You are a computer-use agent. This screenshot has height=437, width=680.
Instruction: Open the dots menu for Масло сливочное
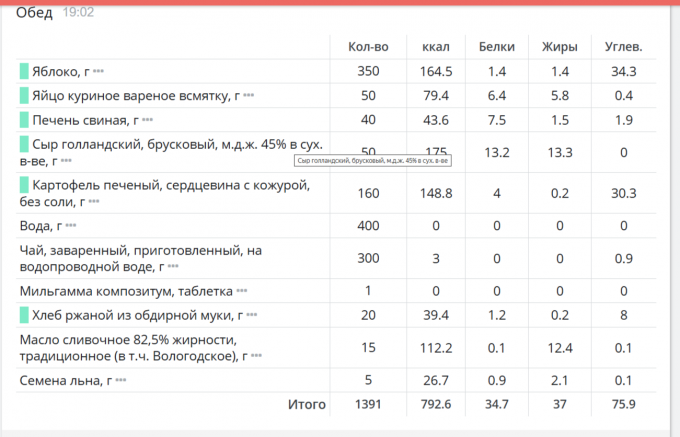tap(257, 356)
